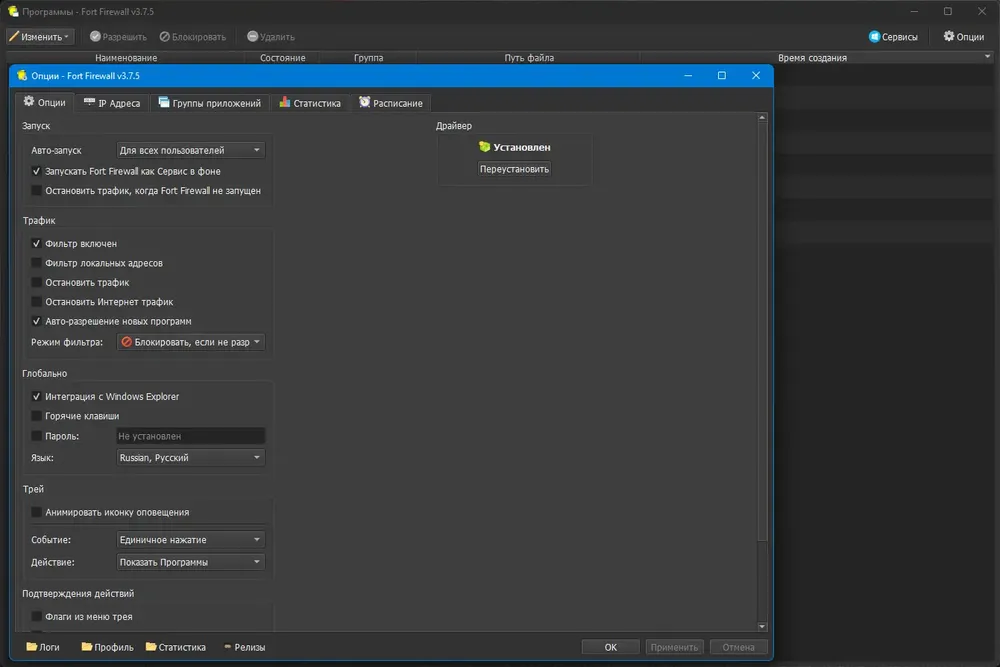Click the options vertical scrollbar thumb
The width and height of the screenshot is (1000, 667).
click(761, 332)
